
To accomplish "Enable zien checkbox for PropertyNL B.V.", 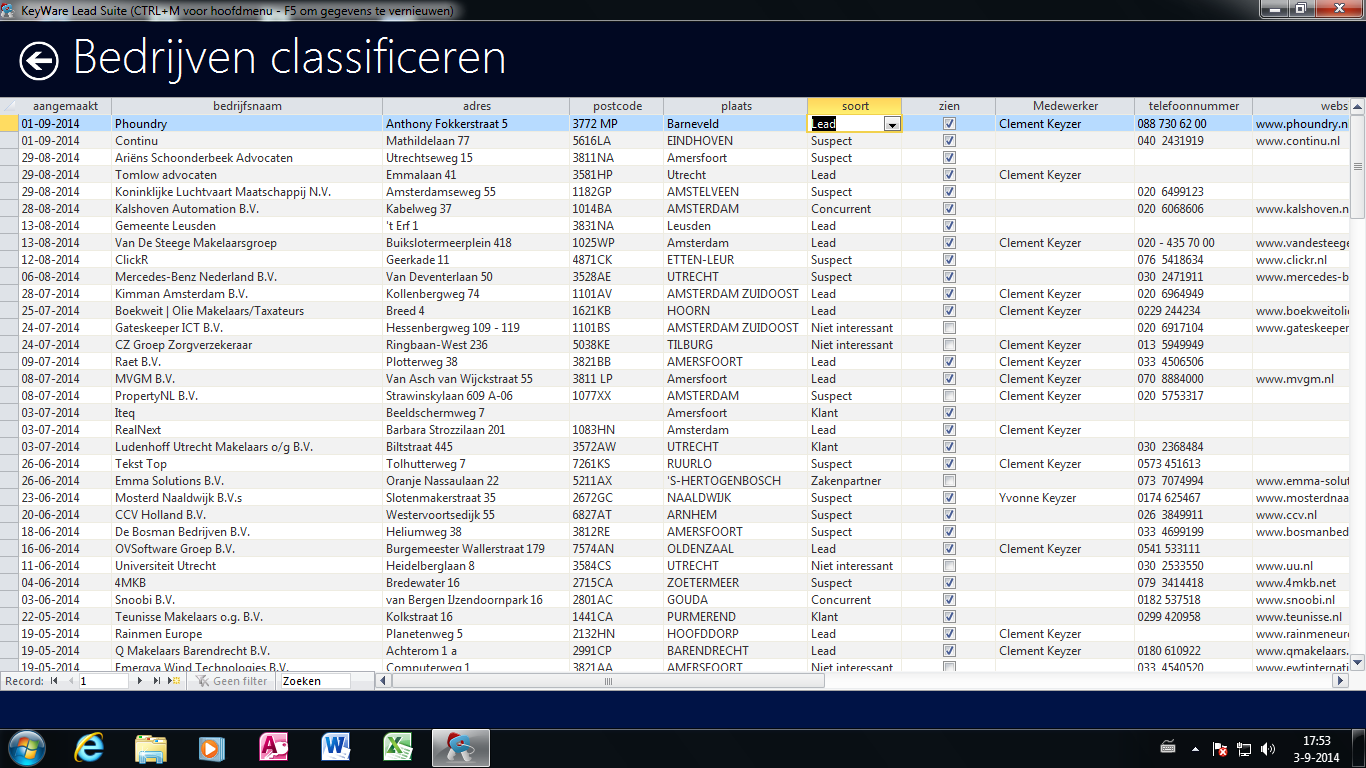I will tap(949, 396).
